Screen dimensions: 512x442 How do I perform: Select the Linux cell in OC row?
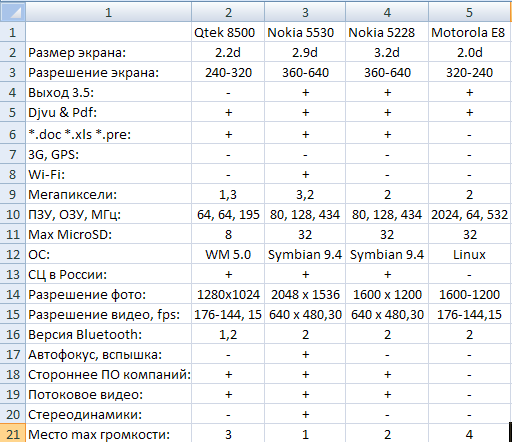coord(470,254)
